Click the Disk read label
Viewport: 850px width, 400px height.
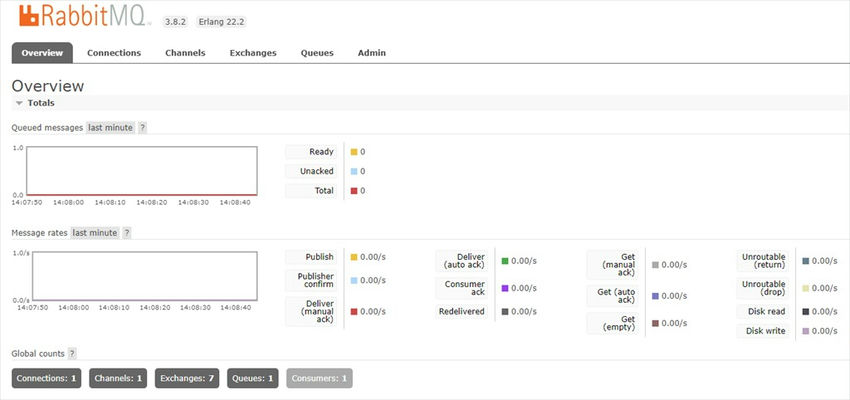point(762,312)
